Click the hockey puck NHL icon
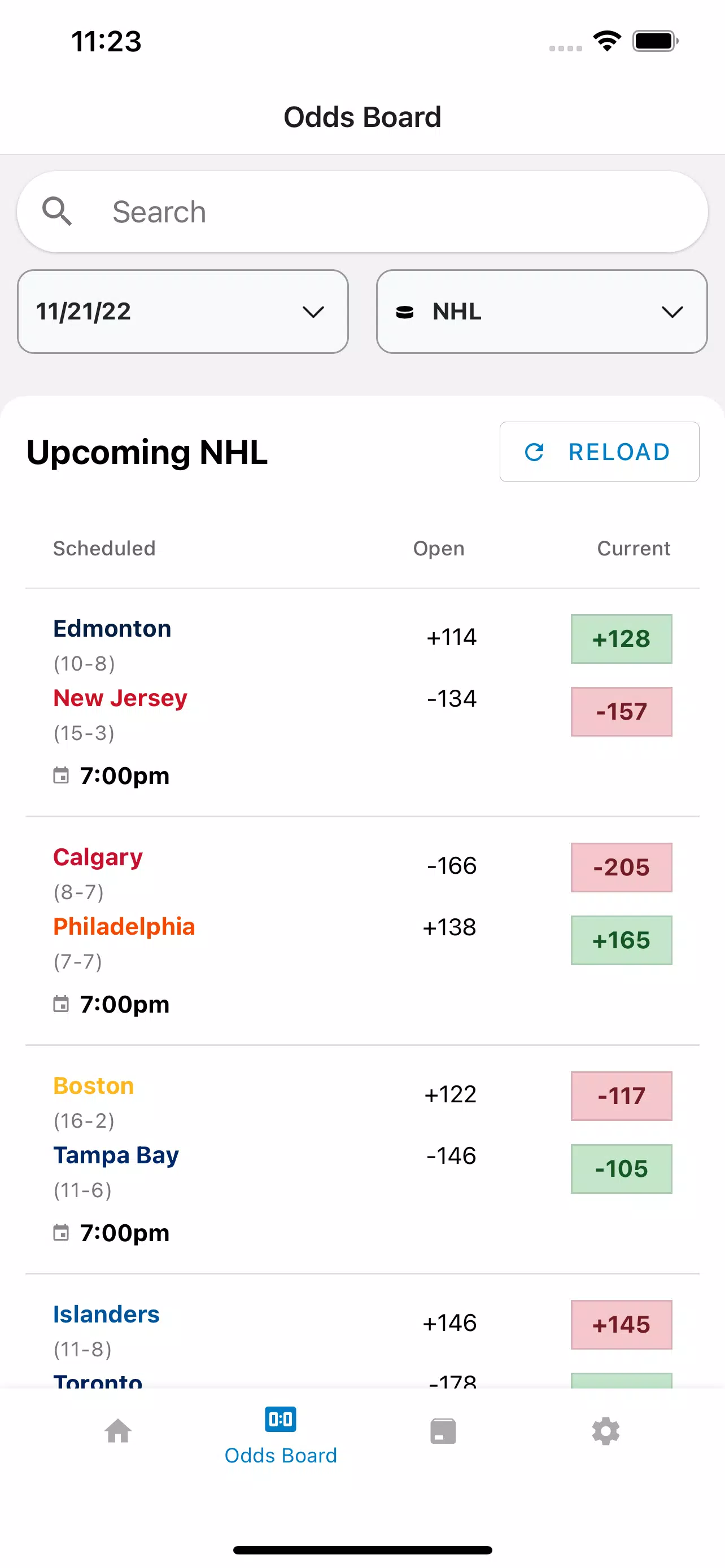 coord(405,312)
